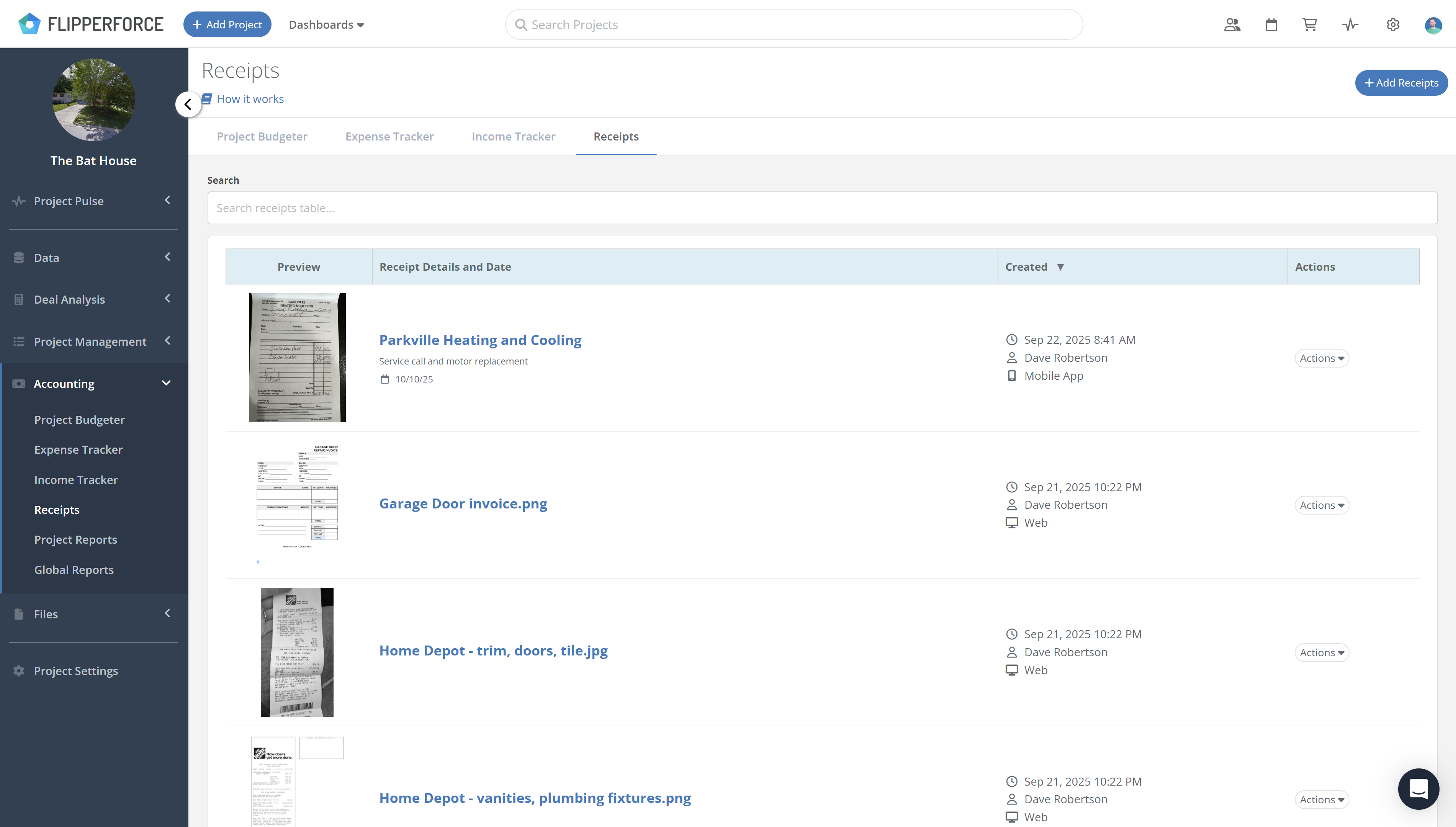Click the search receipts table field

click(x=822, y=208)
